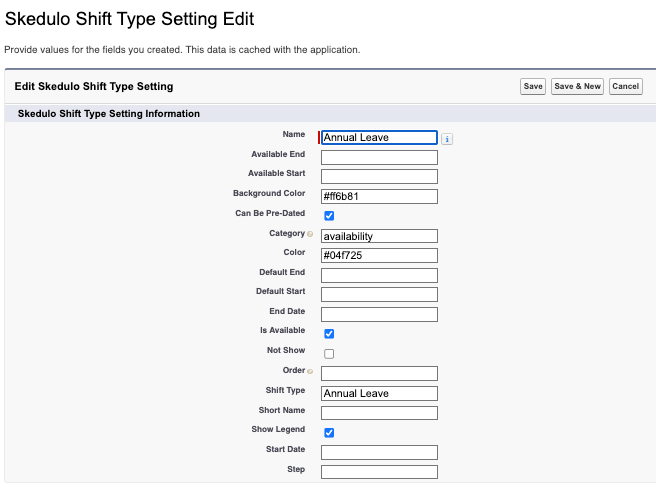Click the End Date input
656x486 pixels.
379,315
